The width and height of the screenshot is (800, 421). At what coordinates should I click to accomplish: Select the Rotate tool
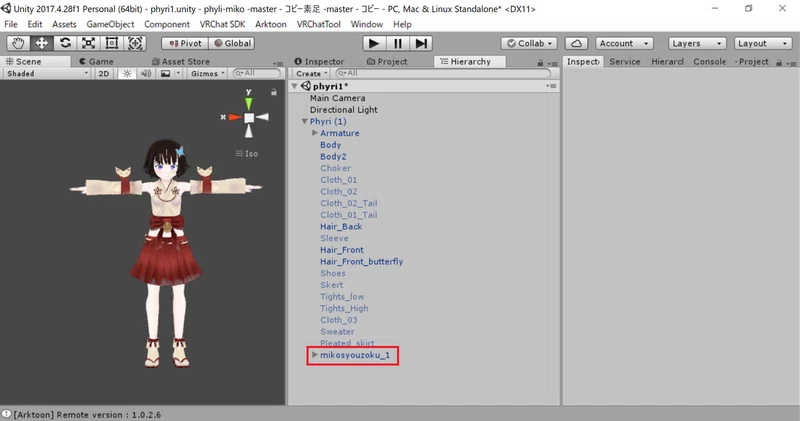65,43
